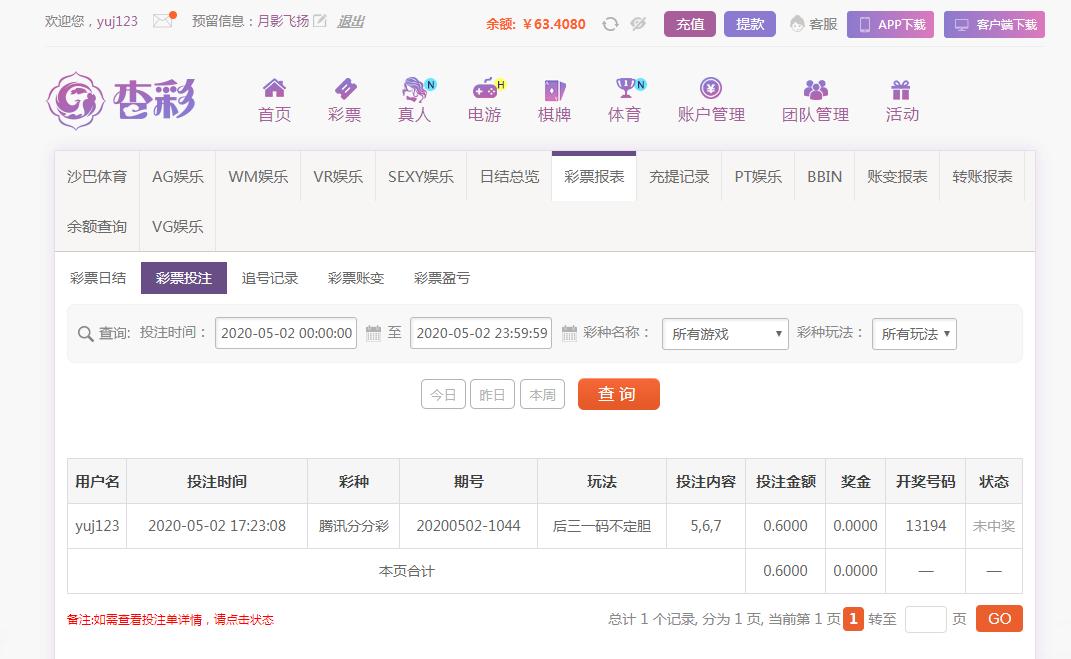Click the GO button
1071x659 pixels.
[x=999, y=619]
